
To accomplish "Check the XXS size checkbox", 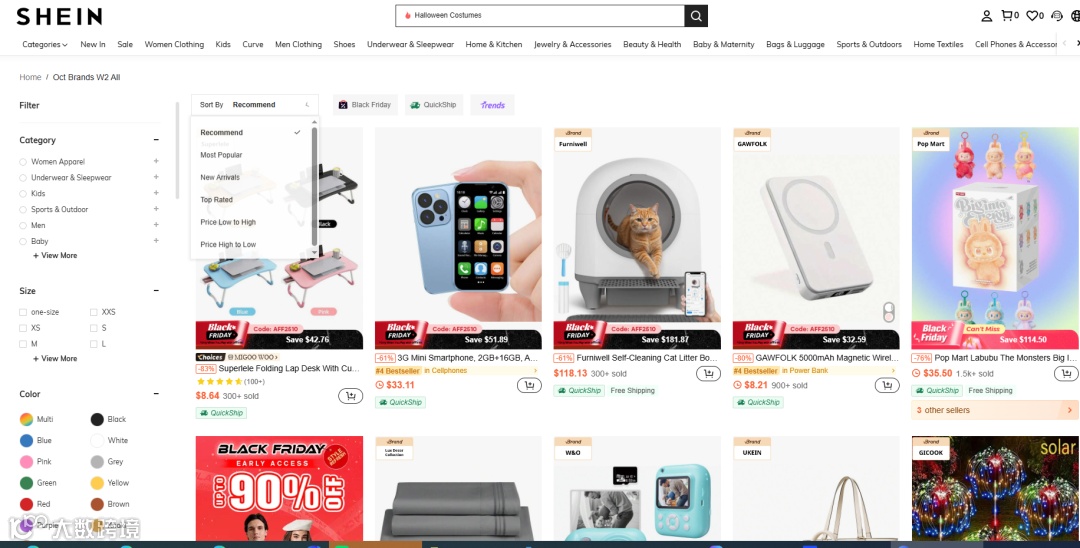I will [94, 312].
